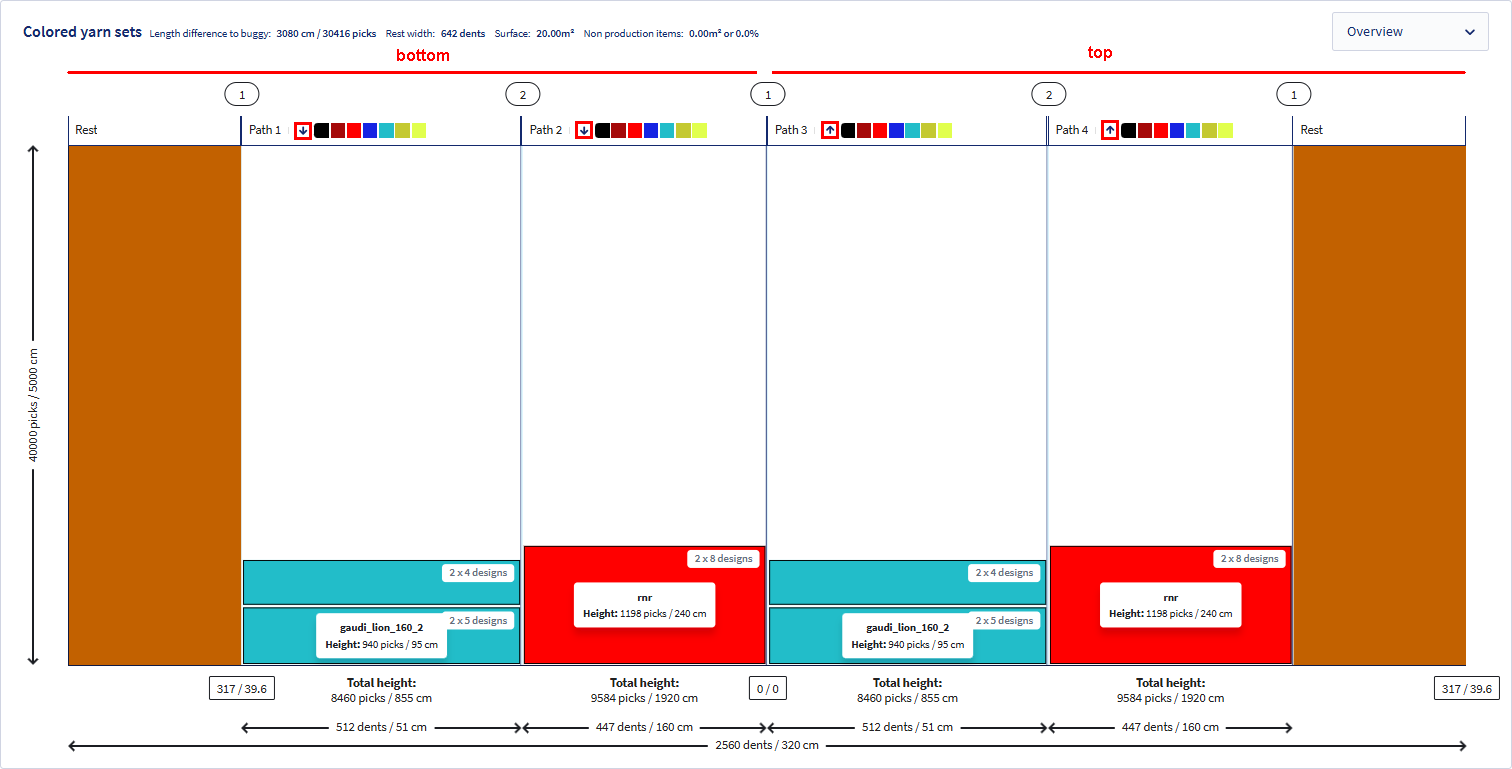1512x769 pixels.
Task: Click the left '317 / 39.6' value box
Action: [x=242, y=688]
